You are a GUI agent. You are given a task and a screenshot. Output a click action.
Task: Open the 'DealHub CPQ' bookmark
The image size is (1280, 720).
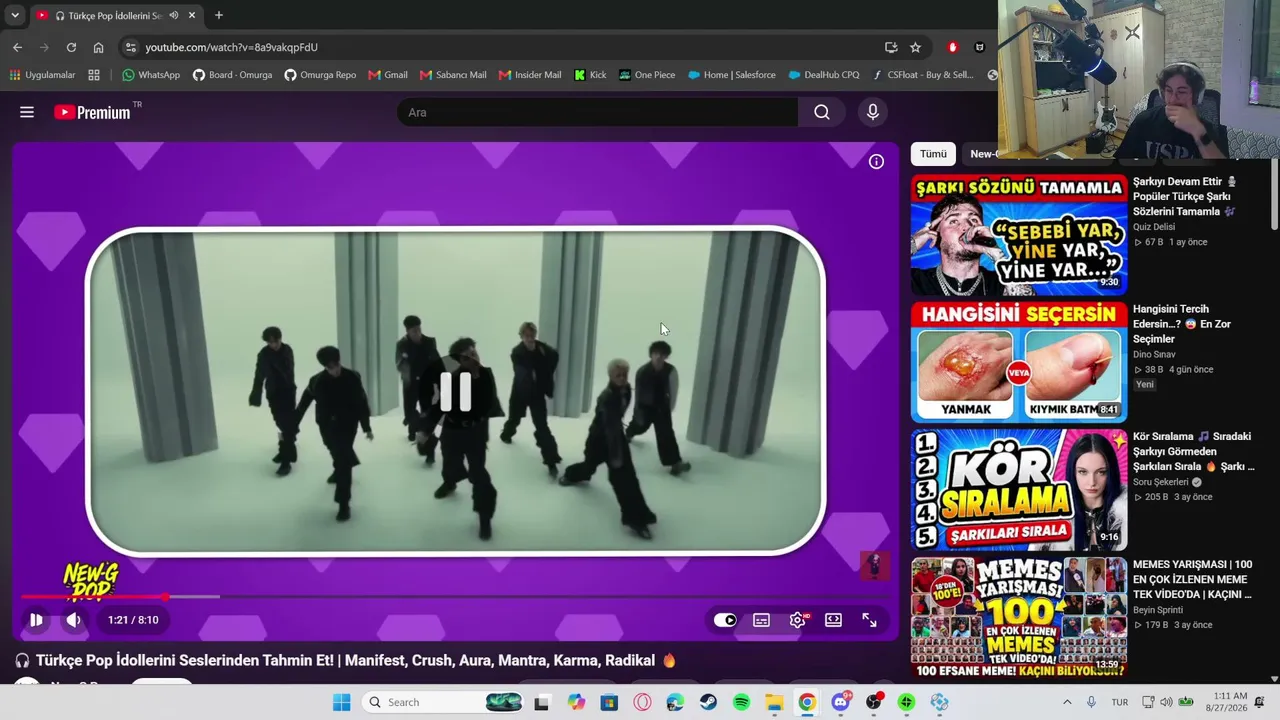pyautogui.click(x=824, y=75)
